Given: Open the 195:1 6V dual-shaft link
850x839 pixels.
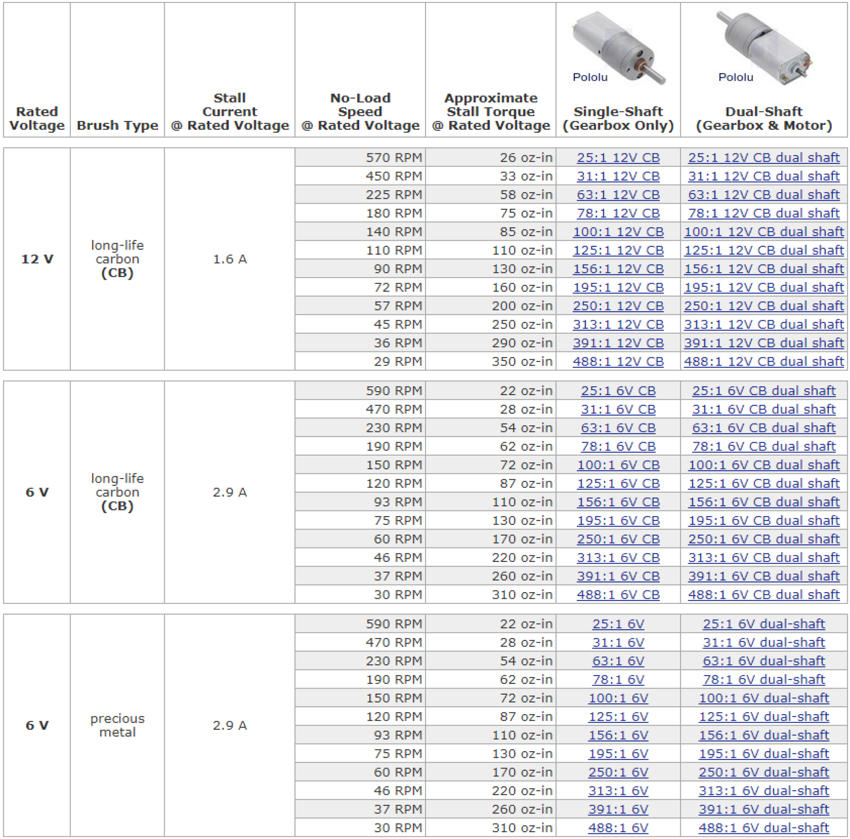Looking at the screenshot, I should (x=764, y=753).
